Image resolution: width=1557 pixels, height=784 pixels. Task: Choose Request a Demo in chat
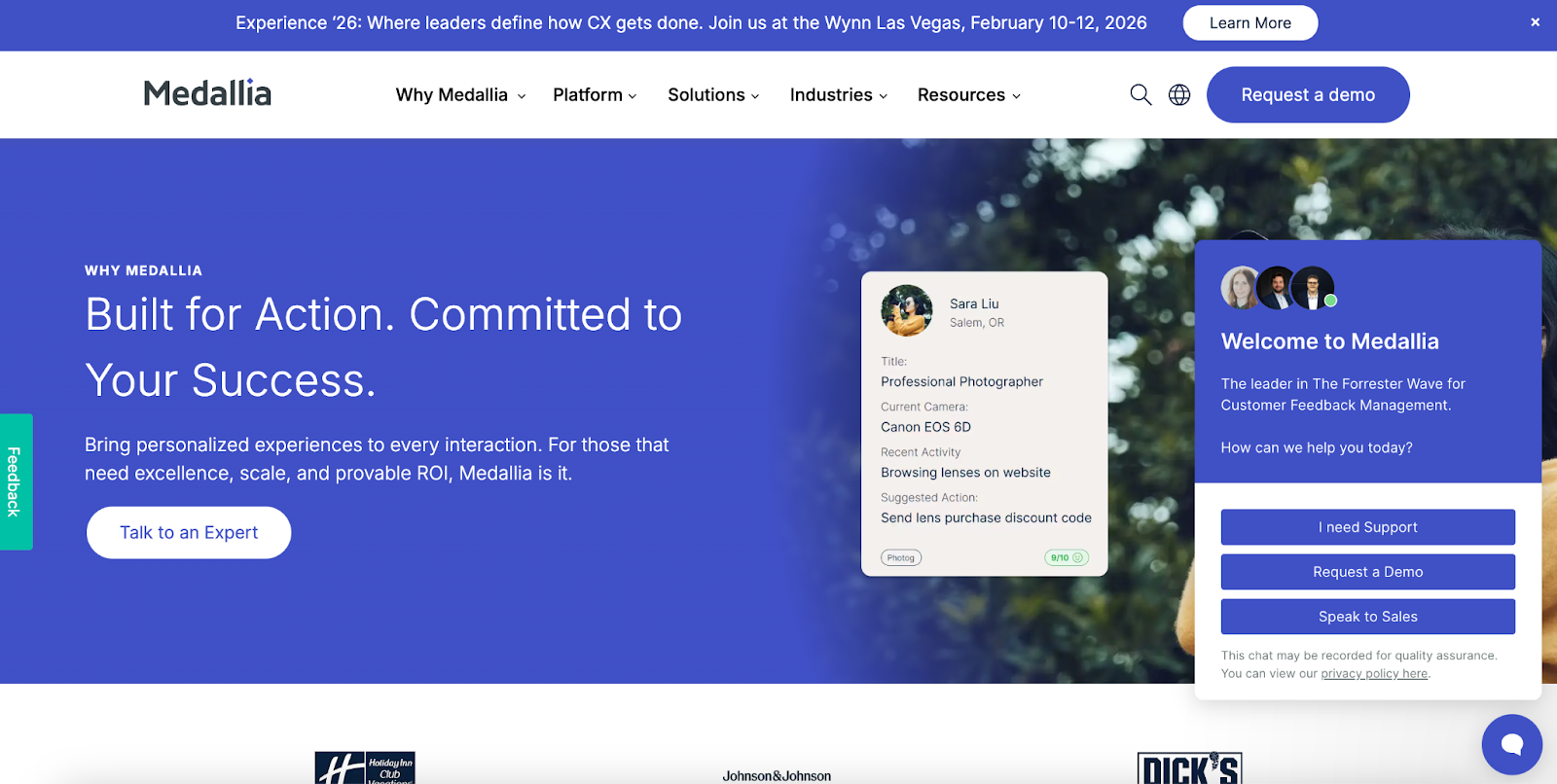point(1368,572)
